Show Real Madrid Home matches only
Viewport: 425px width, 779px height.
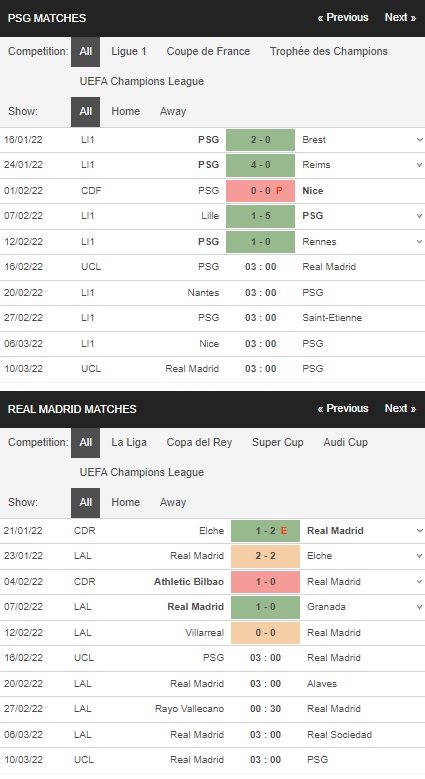tap(125, 502)
